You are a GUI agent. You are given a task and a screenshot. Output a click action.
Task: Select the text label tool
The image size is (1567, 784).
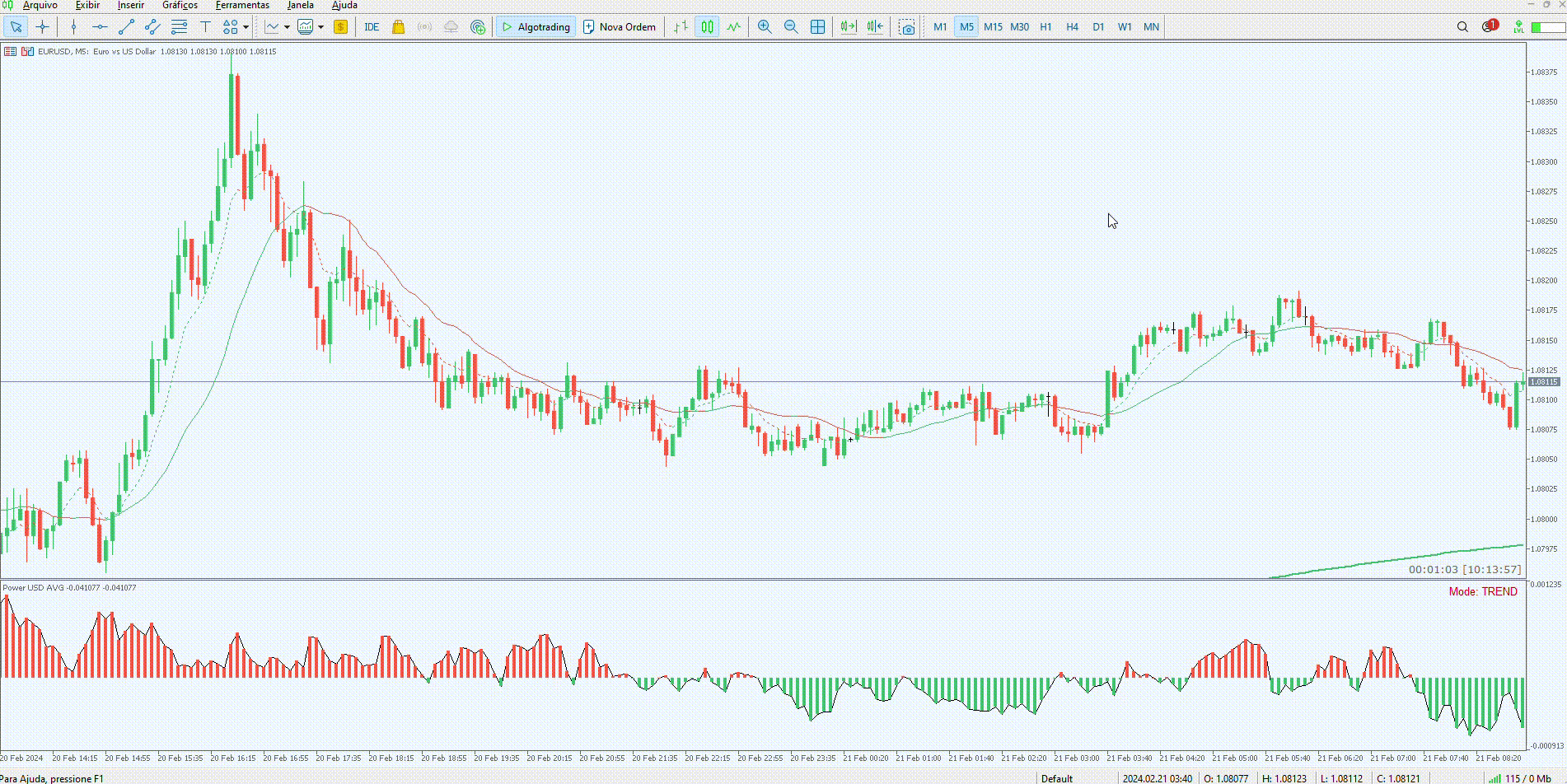205,27
